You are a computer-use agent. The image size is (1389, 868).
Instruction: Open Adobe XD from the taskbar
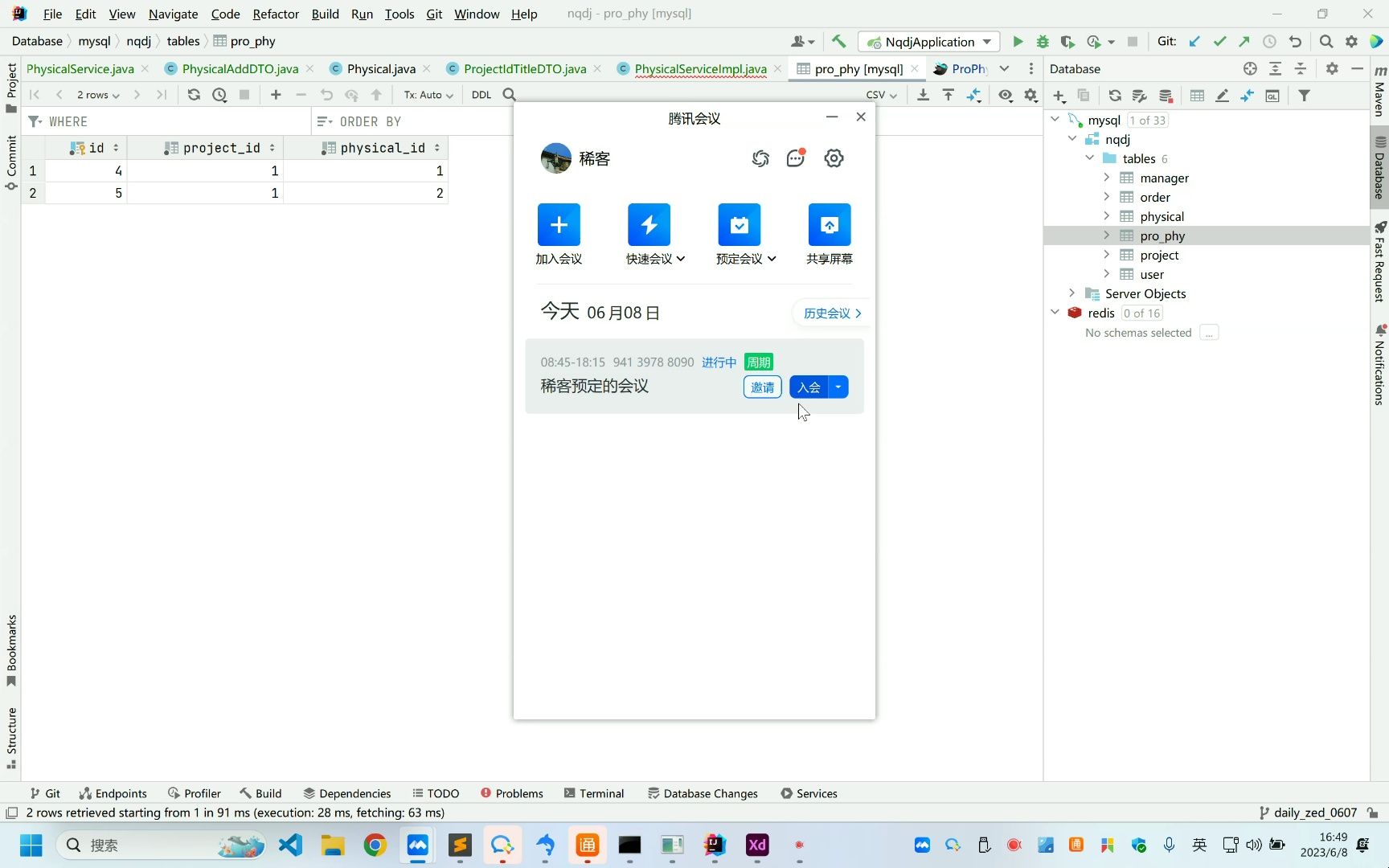[x=757, y=845]
